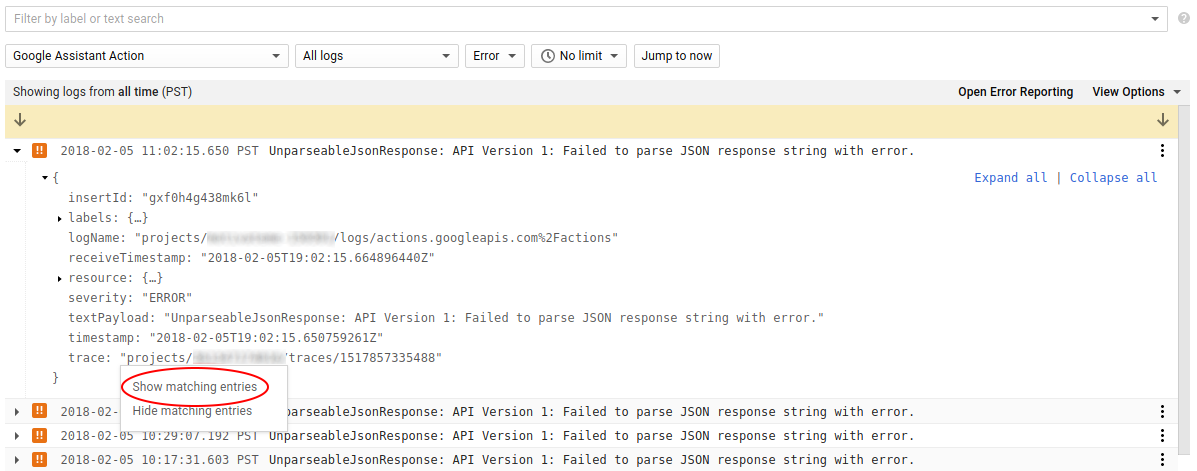Expand the resource field in the JSON
Screen dimensions: 1197x471
(60, 278)
